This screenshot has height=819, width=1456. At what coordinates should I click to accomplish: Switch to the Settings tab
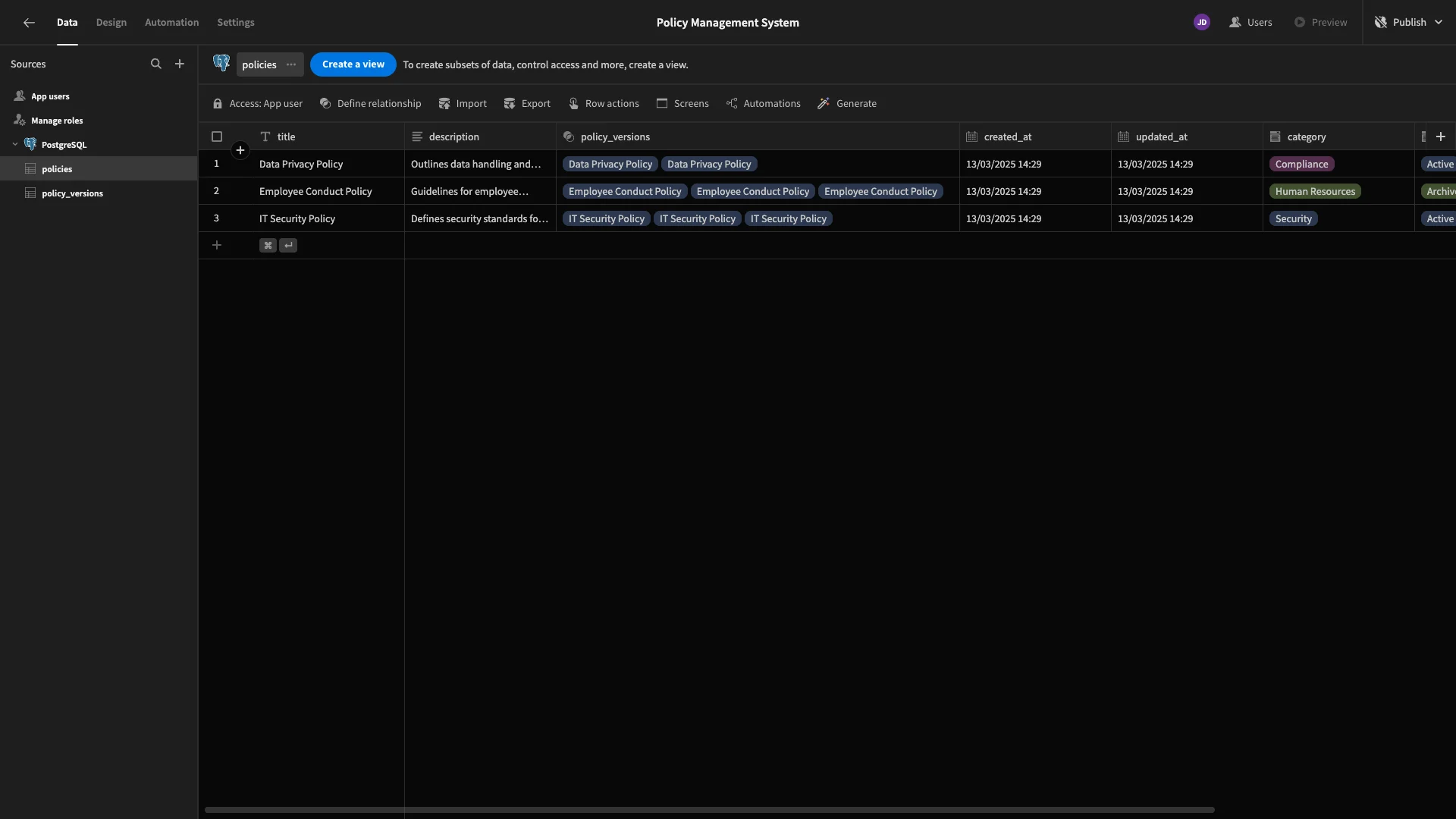tap(236, 23)
